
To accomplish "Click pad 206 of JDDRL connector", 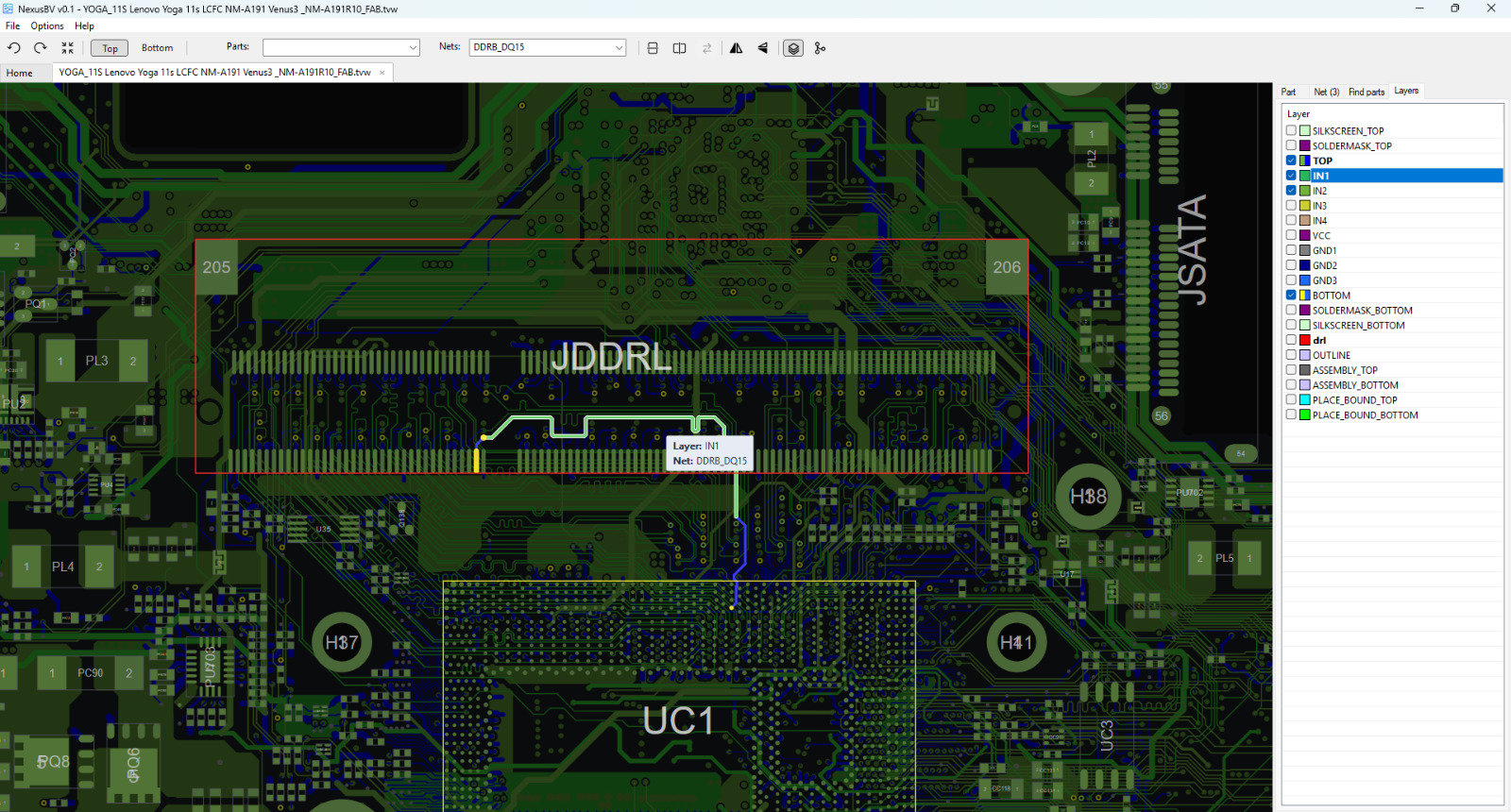I will [1007, 267].
